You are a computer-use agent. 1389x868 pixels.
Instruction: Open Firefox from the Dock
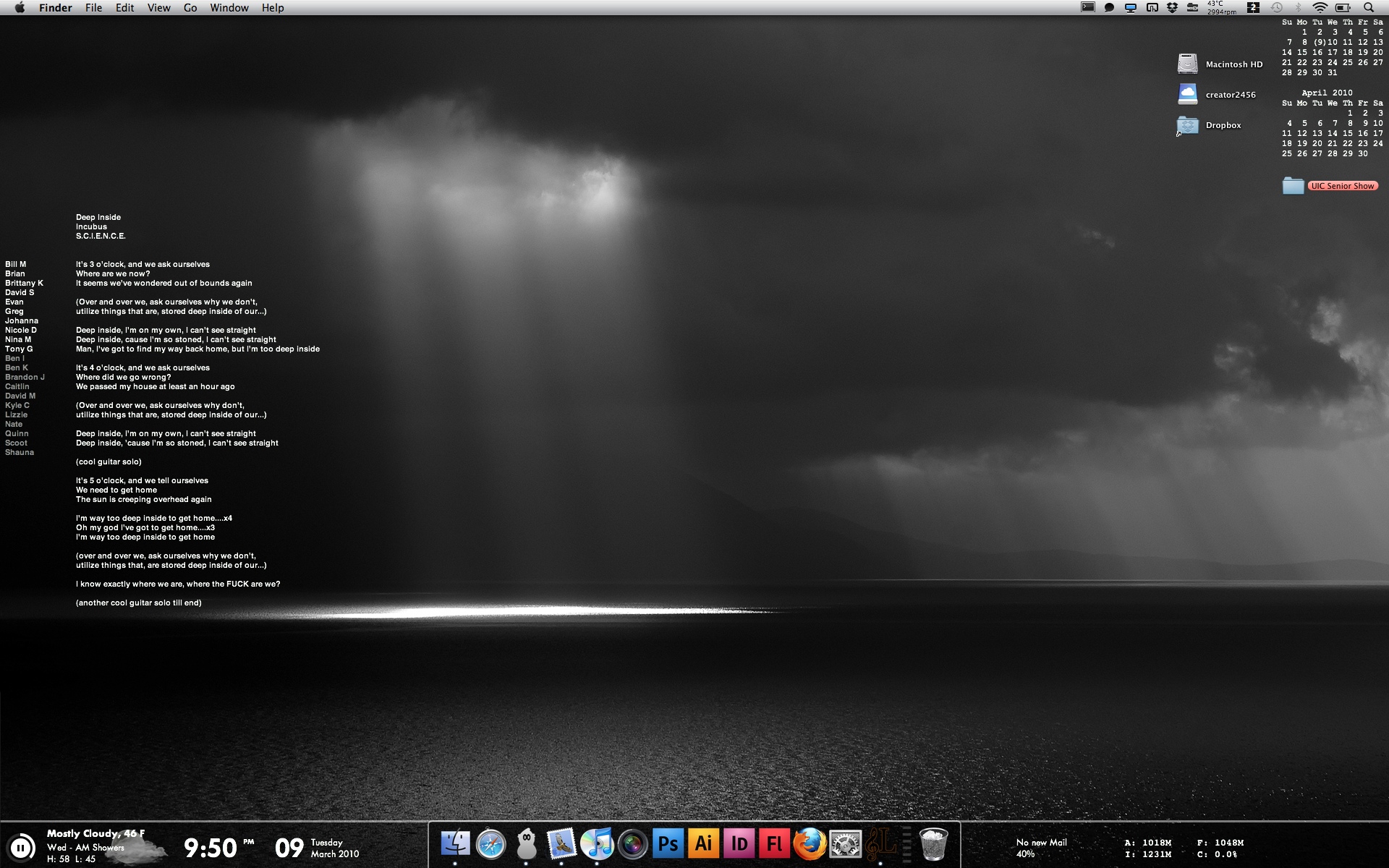click(x=810, y=843)
